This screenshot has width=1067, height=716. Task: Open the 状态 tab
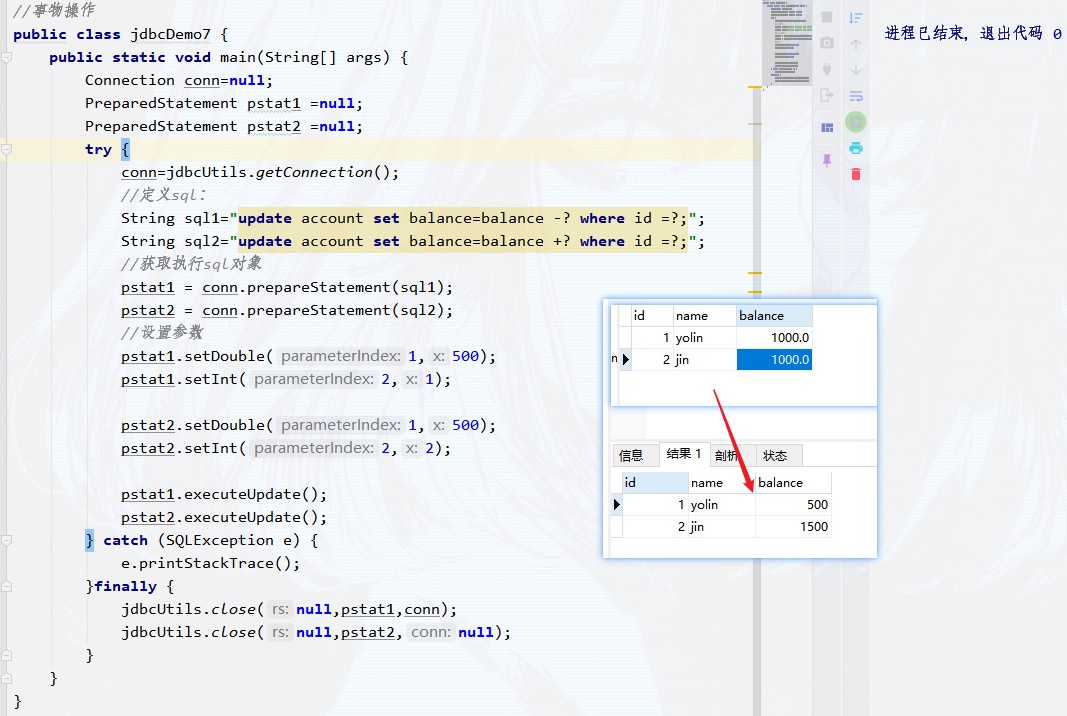point(775,456)
